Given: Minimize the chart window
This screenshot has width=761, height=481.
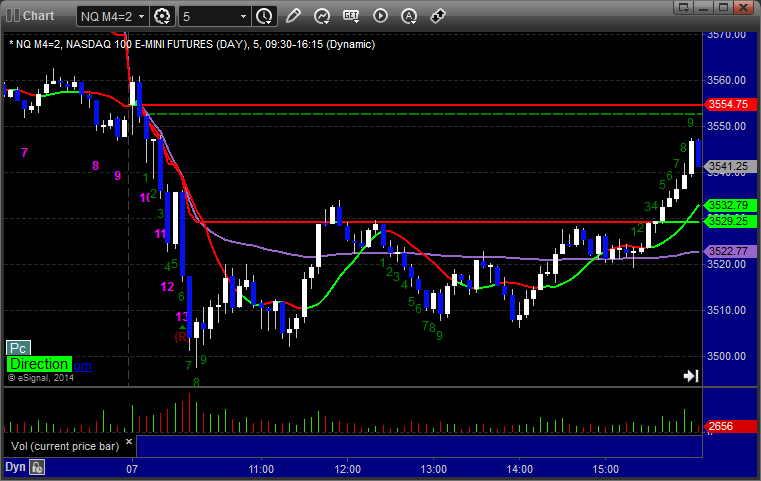Looking at the screenshot, I should [704, 7].
